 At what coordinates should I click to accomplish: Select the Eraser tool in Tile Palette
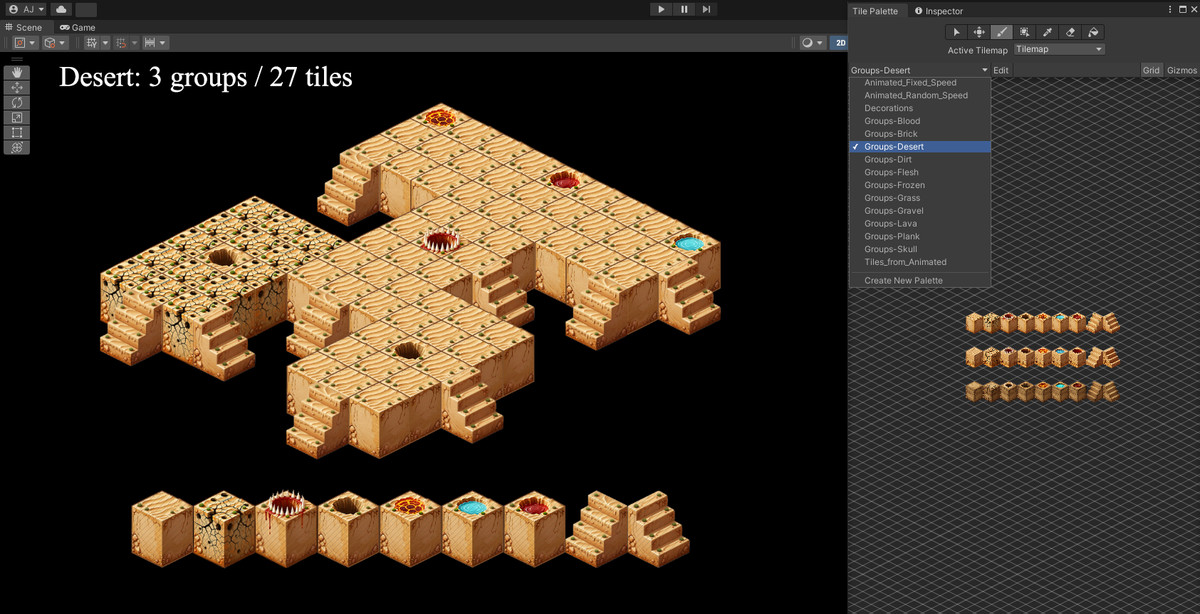[1070, 32]
